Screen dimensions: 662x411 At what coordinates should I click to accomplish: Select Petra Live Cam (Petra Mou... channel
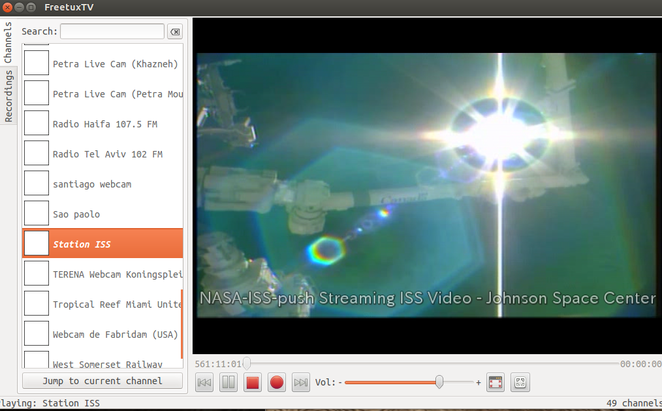click(x=103, y=94)
